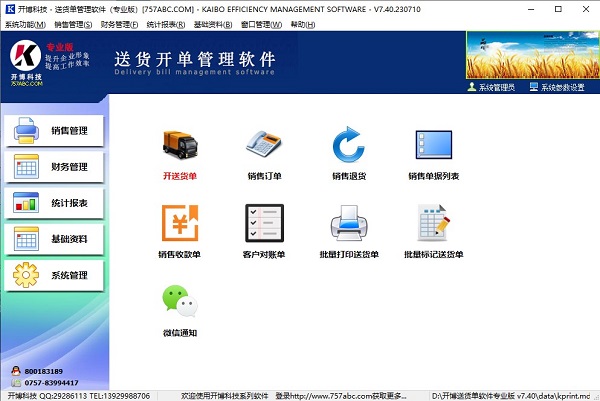Click the status bar database path kprint.mdb

click(511, 396)
